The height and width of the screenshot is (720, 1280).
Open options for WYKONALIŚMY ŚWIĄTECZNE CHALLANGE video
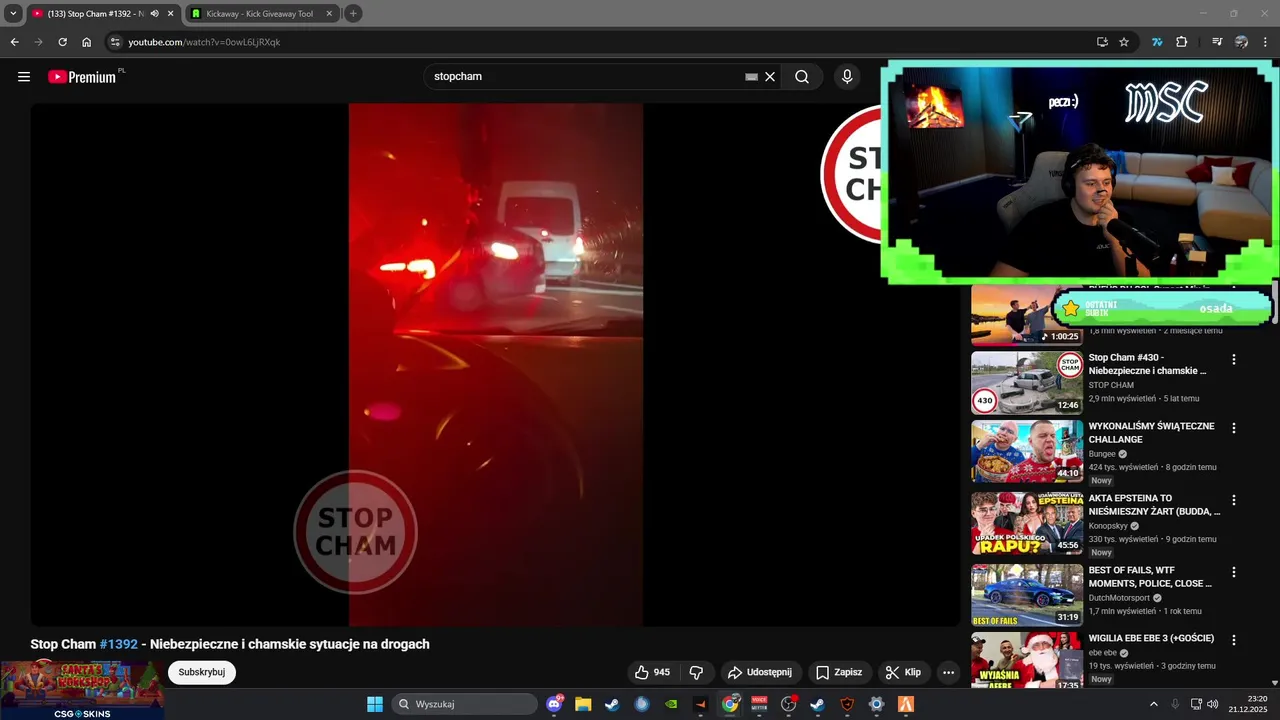pos(1234,428)
